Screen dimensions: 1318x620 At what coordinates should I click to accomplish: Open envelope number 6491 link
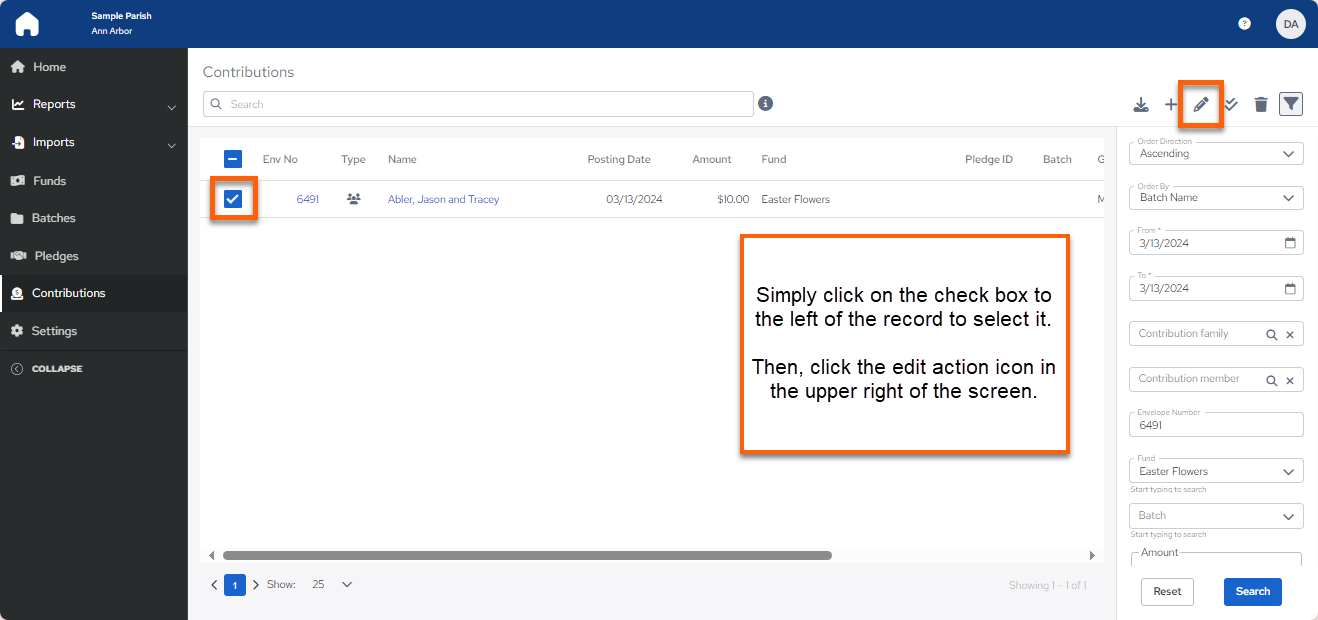(x=308, y=199)
